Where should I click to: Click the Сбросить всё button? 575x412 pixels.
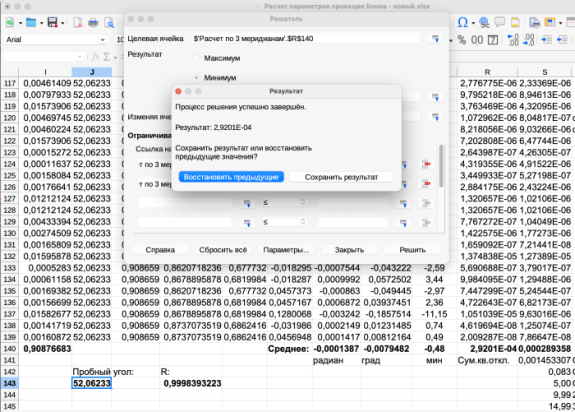223,250
